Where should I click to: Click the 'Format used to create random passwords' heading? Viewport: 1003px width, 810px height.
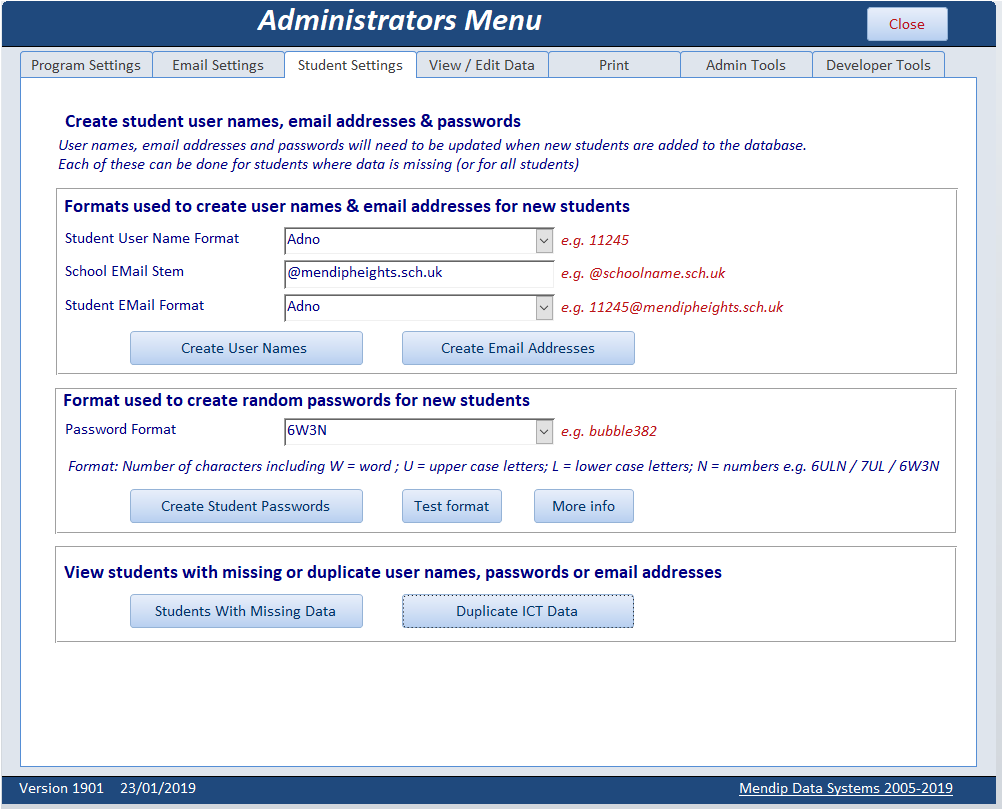296,401
